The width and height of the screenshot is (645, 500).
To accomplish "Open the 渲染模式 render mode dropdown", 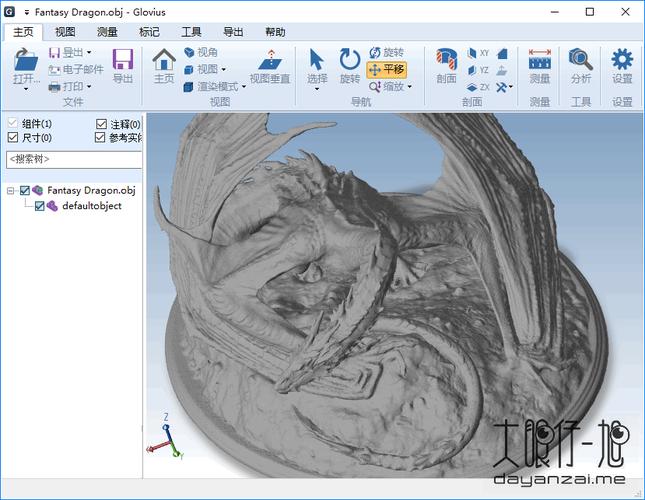I will coord(244,87).
